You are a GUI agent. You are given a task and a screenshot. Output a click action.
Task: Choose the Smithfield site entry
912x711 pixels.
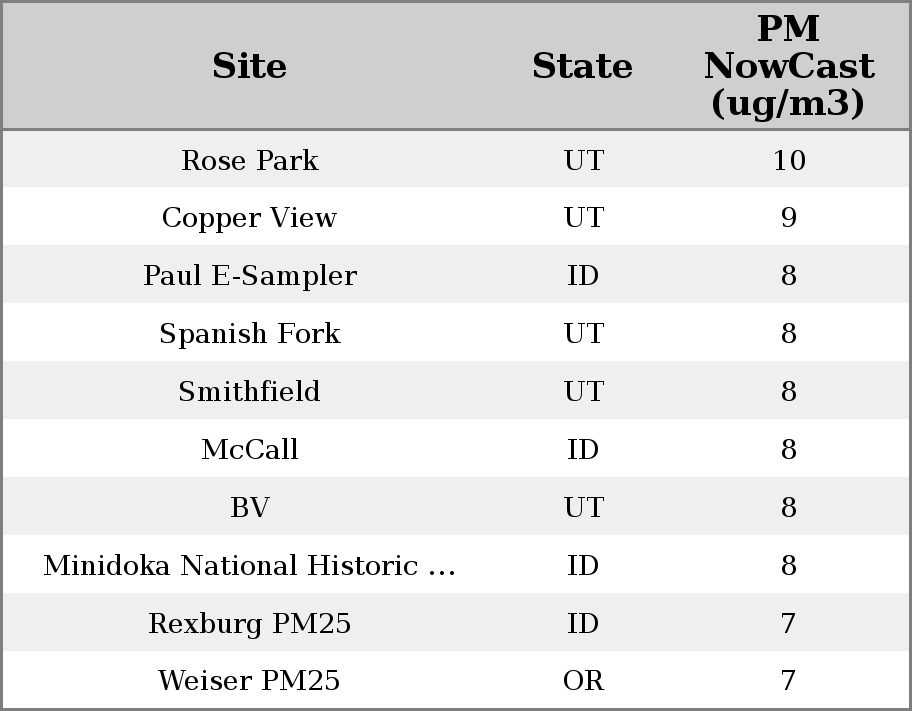249,392
